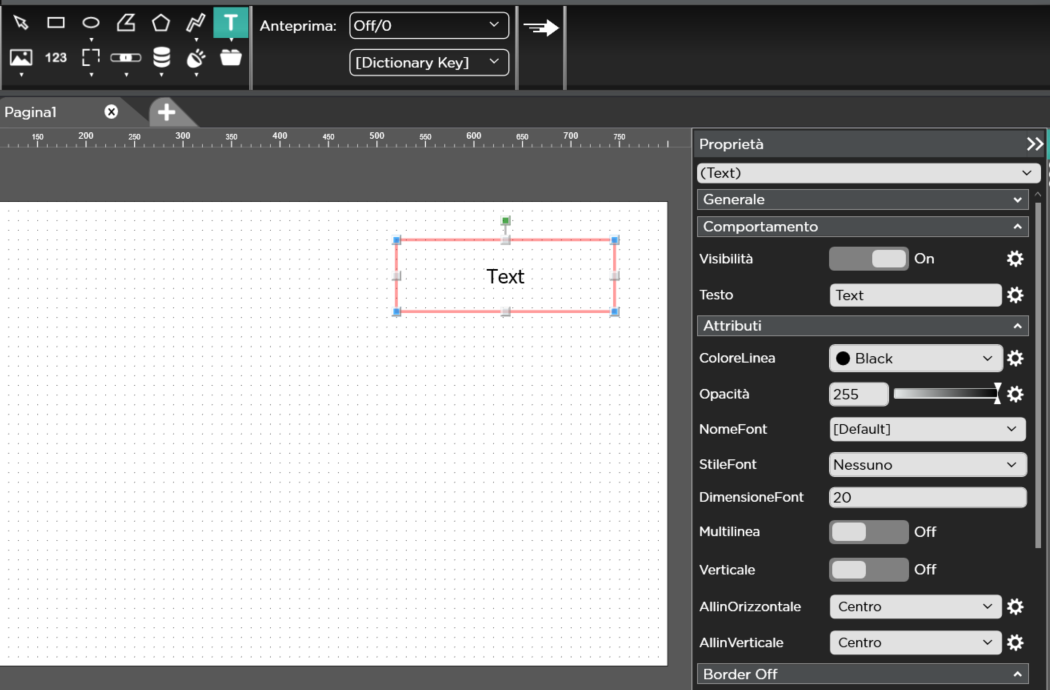1050x690 pixels.
Task: Add a new page with plus tab
Action: click(x=167, y=112)
